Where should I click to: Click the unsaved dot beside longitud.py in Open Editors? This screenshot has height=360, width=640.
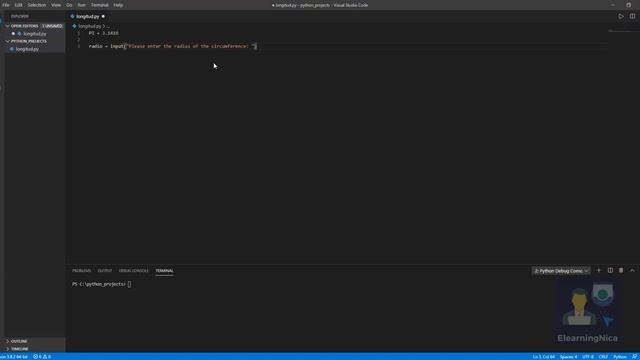pyautogui.click(x=13, y=34)
